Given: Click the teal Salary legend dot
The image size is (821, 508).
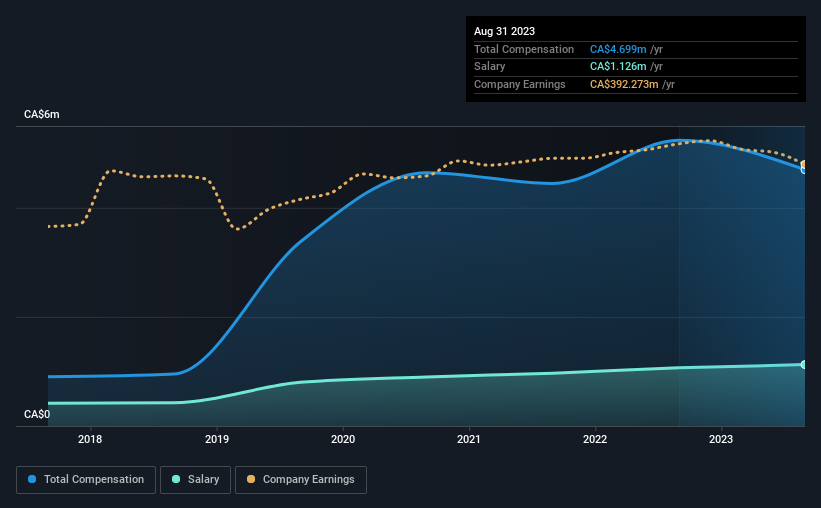Looking at the screenshot, I should [x=176, y=479].
